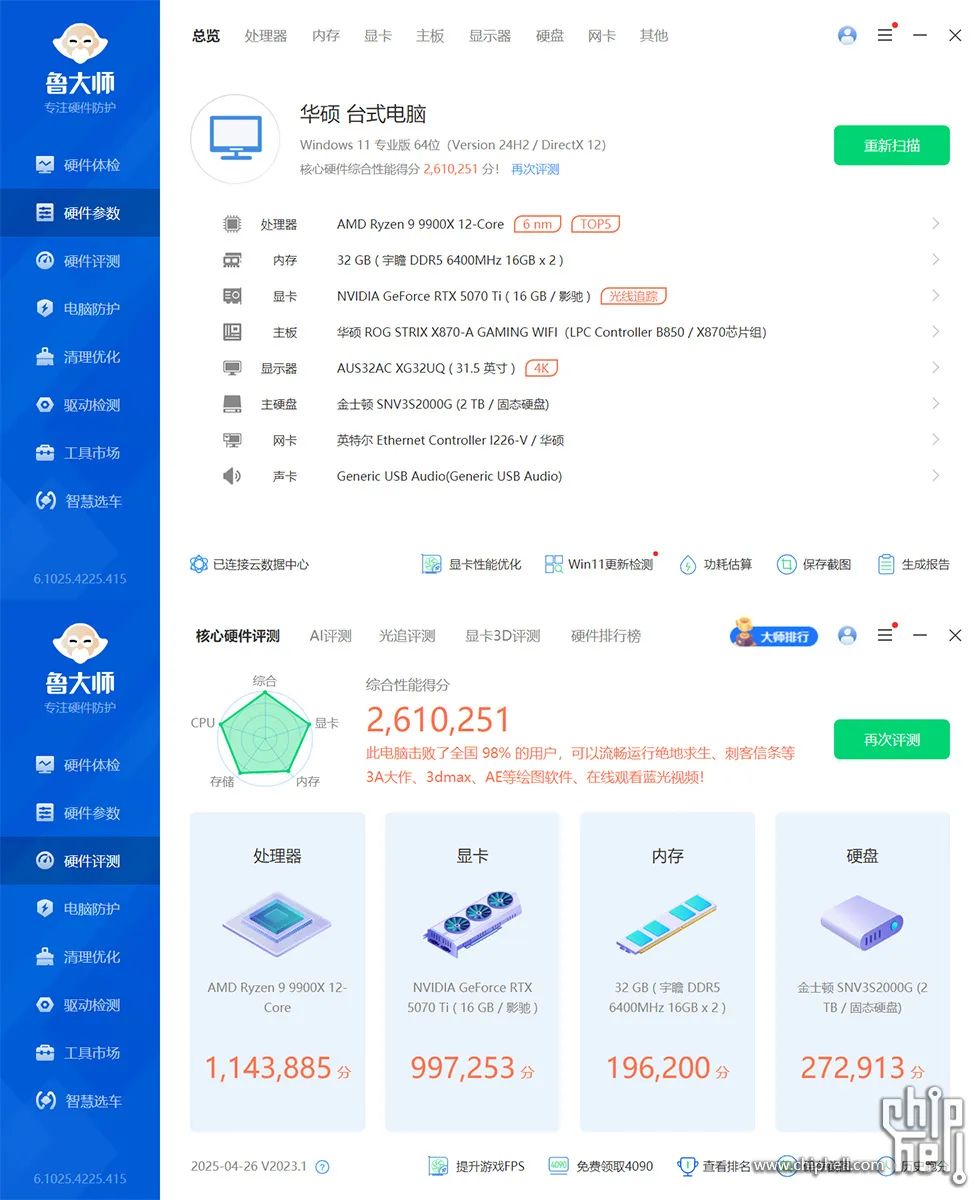The height and width of the screenshot is (1200, 980).
Task: Expand the 声卡 Generic USB Audio row
Action: [x=580, y=476]
